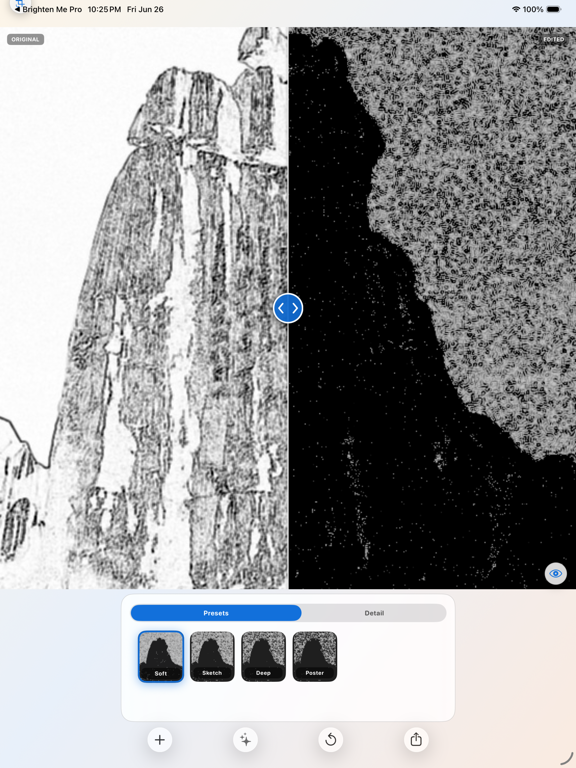The height and width of the screenshot is (768, 576).
Task: Apply the Poster preset thumbnail
Action: pos(314,656)
